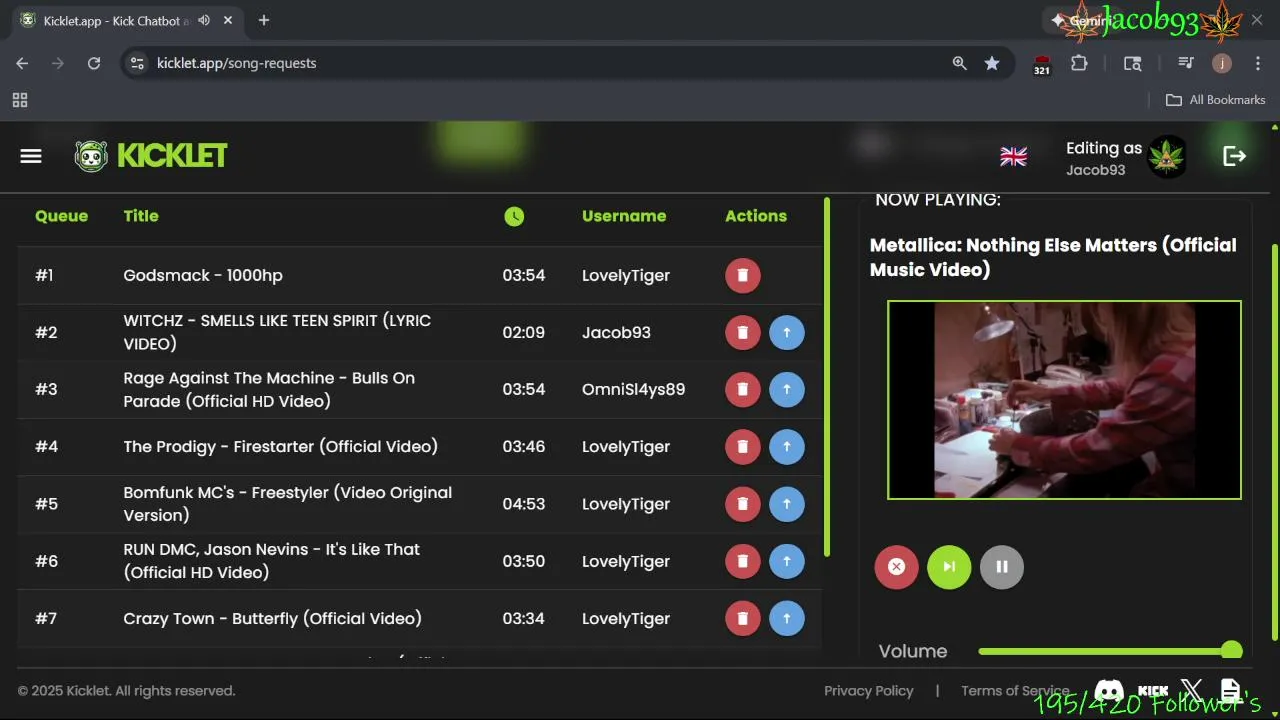
Task: Click the Title column header
Action: point(141,216)
